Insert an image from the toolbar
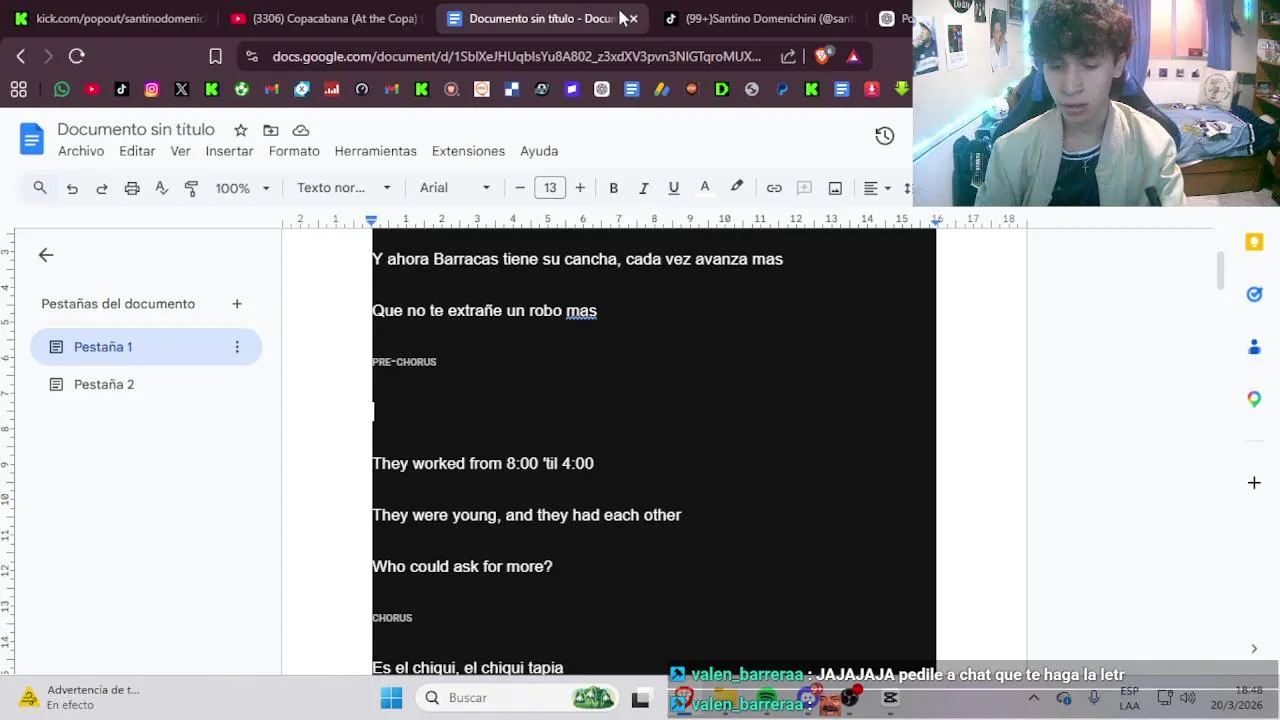Image resolution: width=1280 pixels, height=720 pixels. pyautogui.click(x=835, y=188)
